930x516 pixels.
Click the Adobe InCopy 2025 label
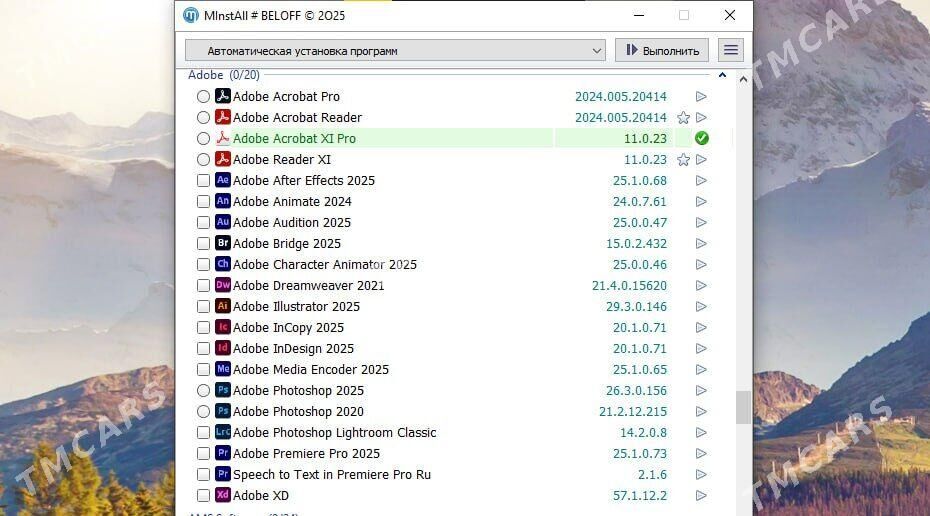(x=288, y=328)
